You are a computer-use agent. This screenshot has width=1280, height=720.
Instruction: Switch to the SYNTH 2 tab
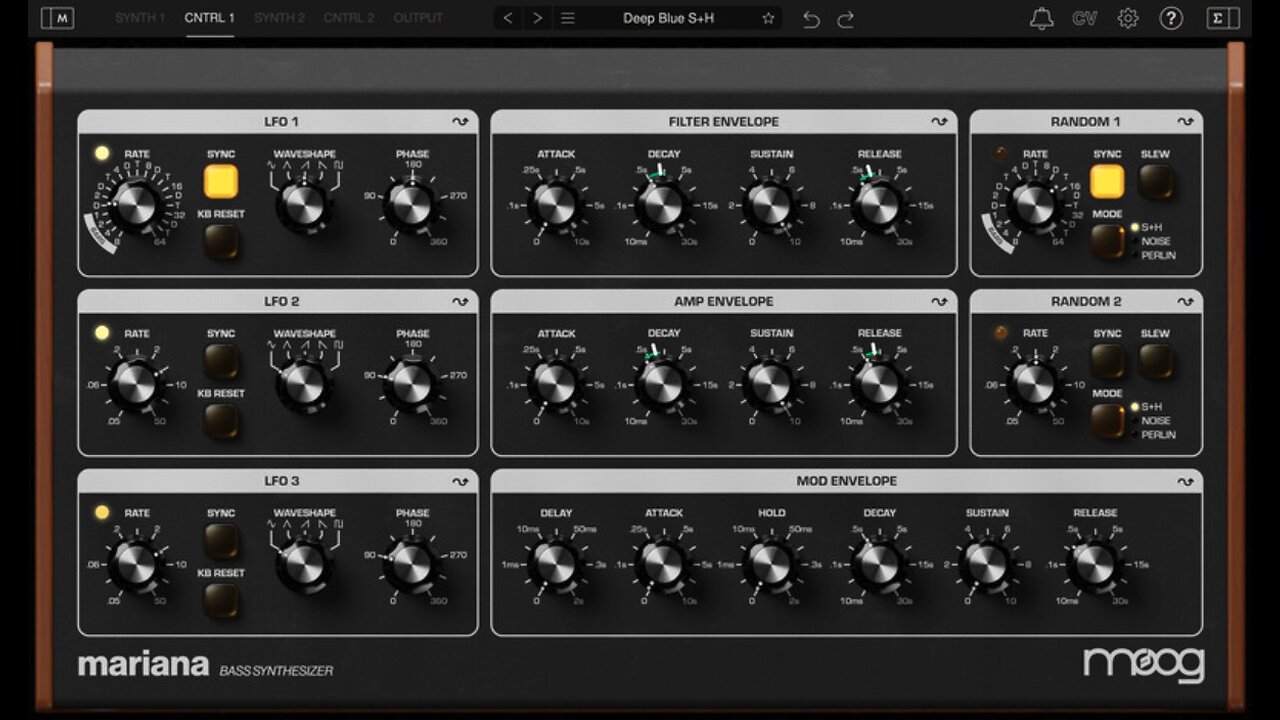click(280, 18)
